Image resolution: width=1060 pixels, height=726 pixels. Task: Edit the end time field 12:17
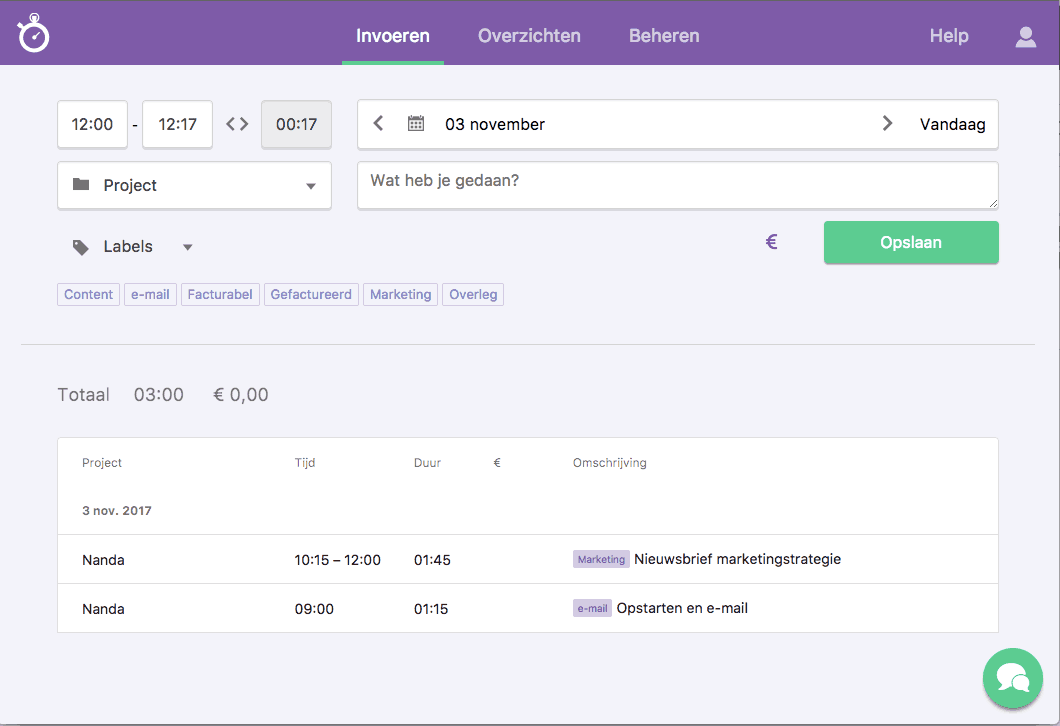click(x=178, y=124)
